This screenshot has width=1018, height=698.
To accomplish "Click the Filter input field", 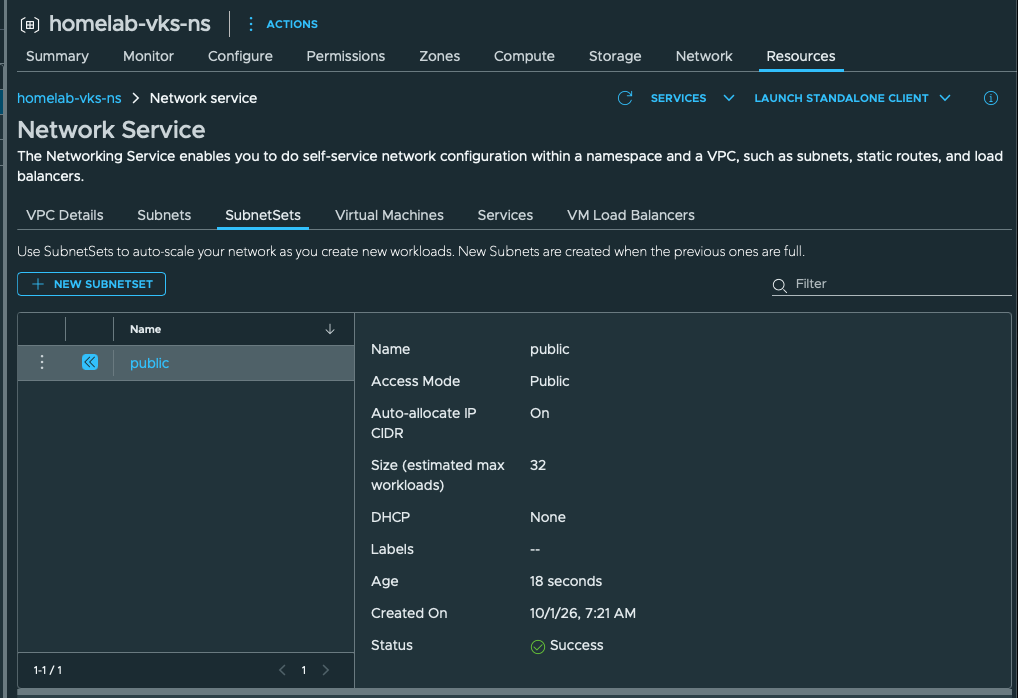I will pos(902,284).
